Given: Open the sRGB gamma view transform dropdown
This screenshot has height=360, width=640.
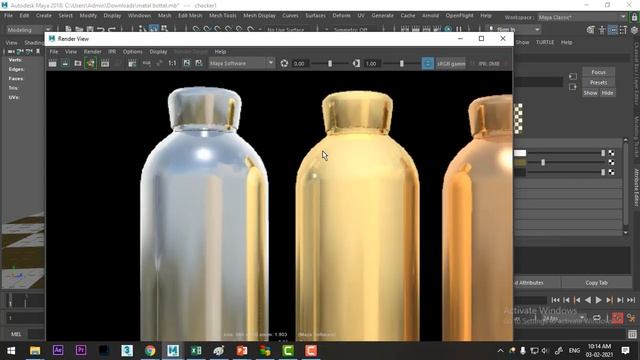Looking at the screenshot, I should (x=451, y=64).
